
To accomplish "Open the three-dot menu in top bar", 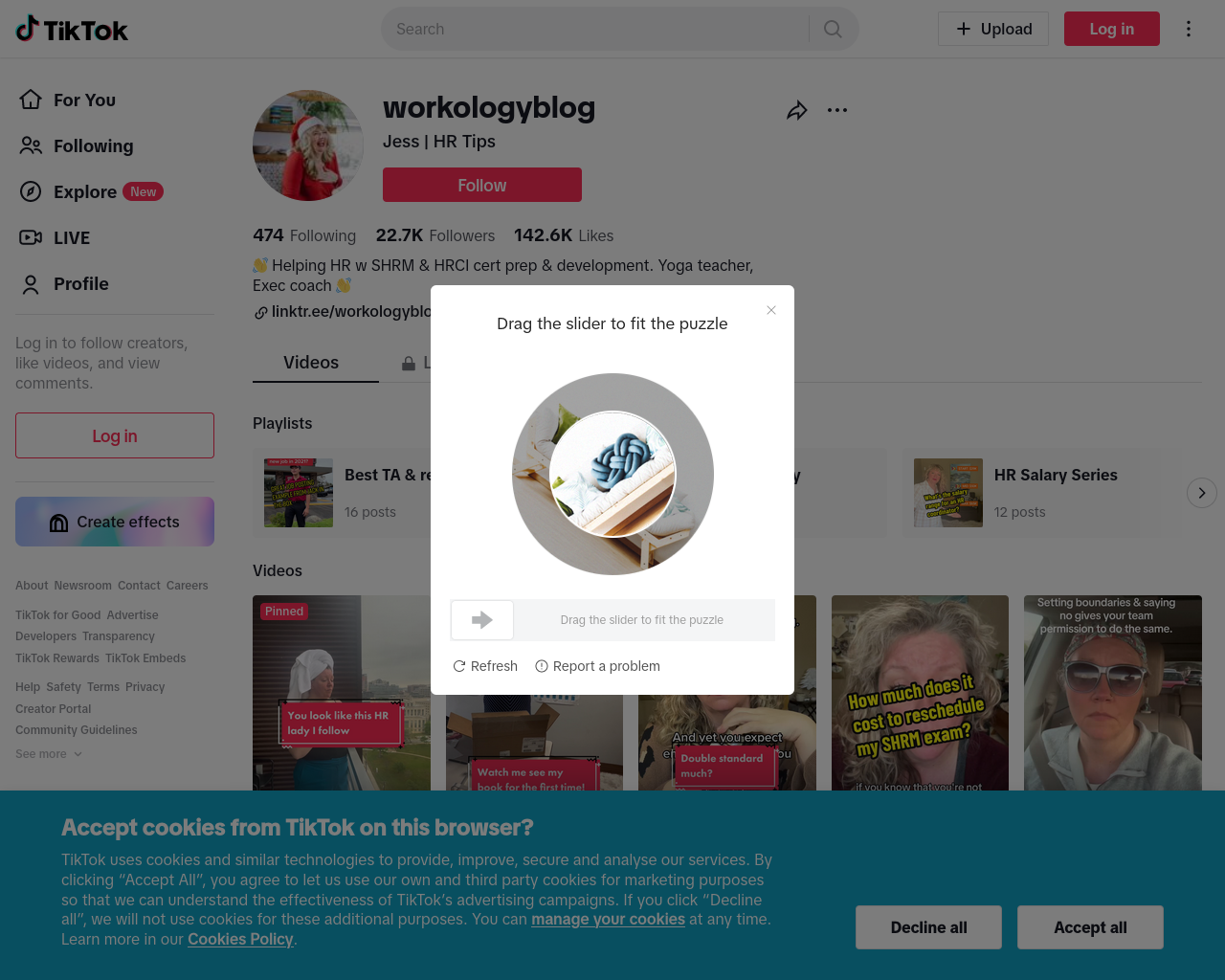I will click(1189, 29).
